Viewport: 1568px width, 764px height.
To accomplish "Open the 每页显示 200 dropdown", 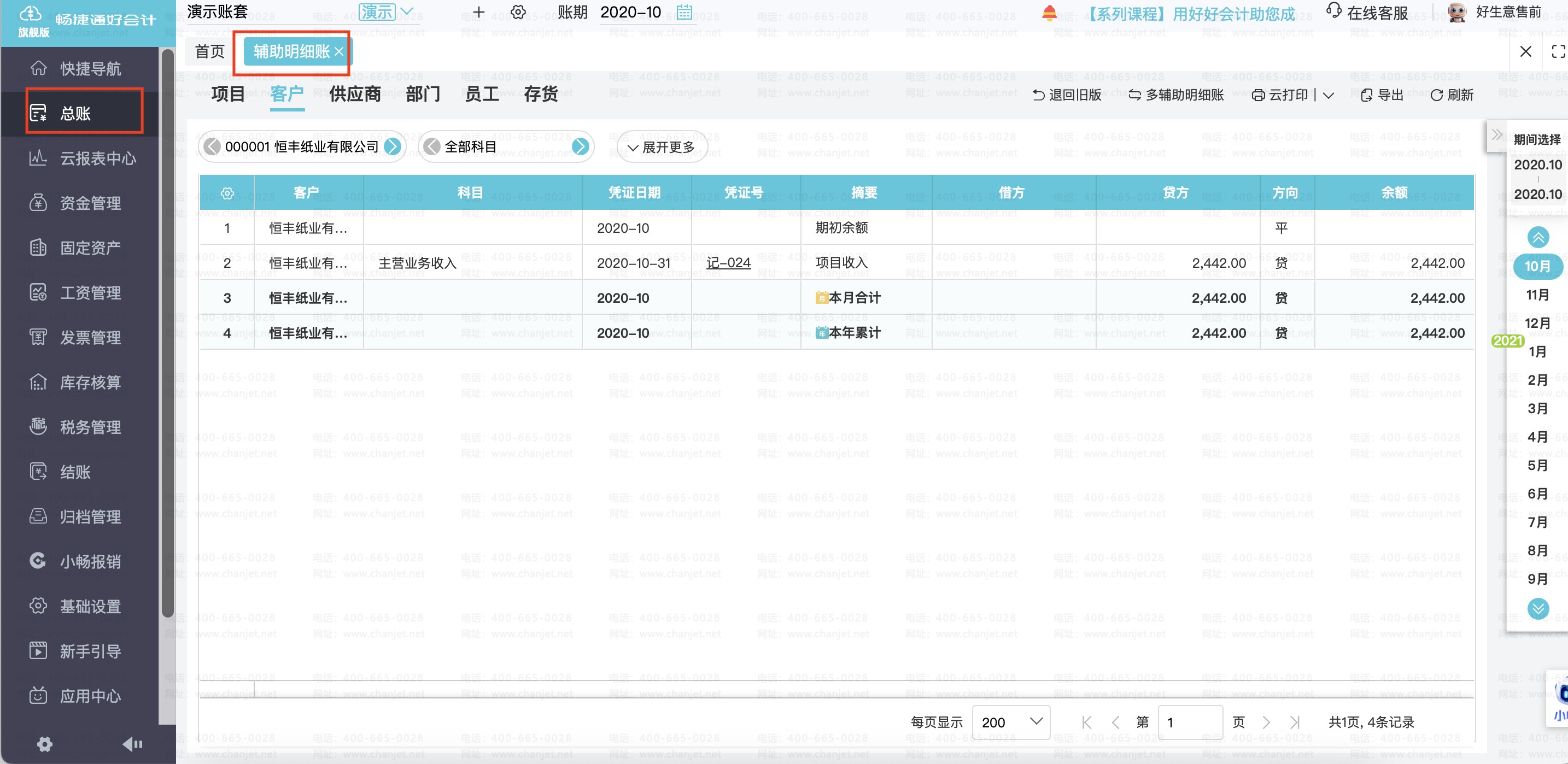I will tap(1011, 722).
